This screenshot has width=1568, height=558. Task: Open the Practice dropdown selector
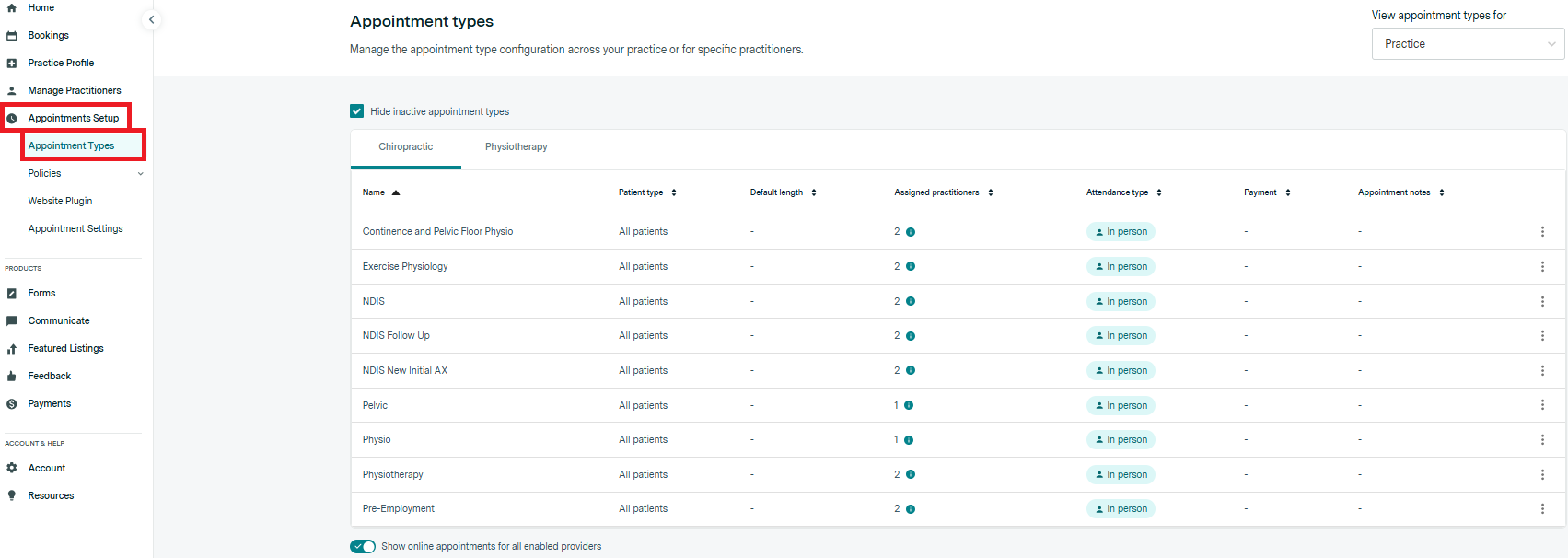click(x=1468, y=44)
